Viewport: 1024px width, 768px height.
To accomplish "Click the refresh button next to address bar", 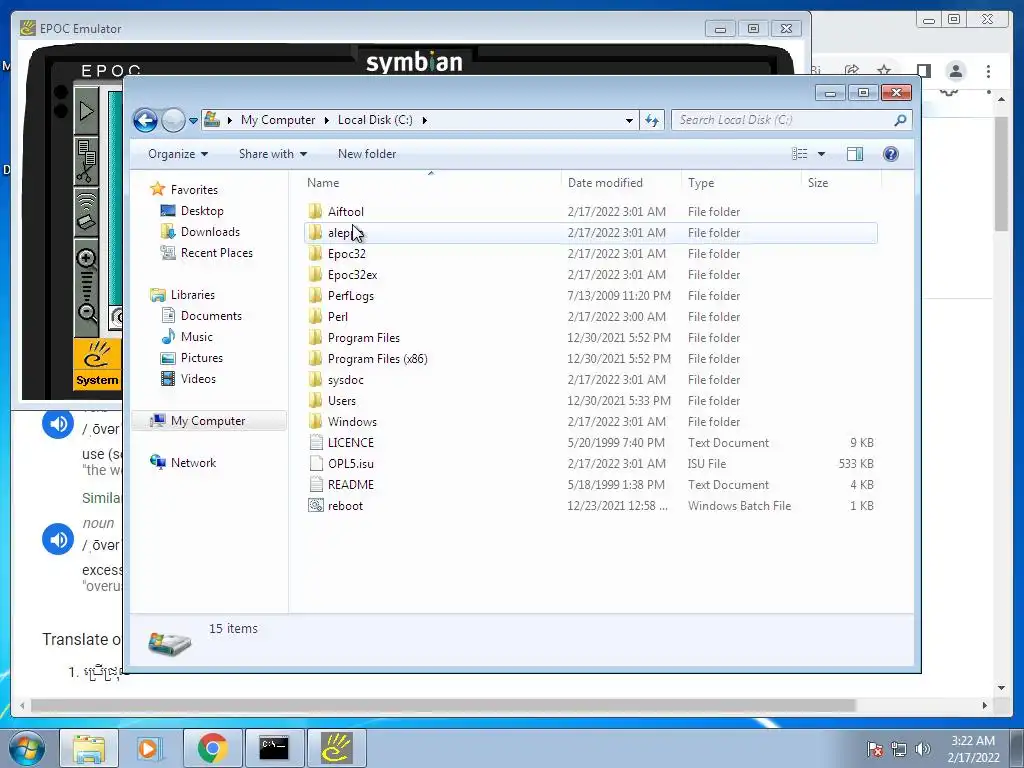I will point(652,120).
